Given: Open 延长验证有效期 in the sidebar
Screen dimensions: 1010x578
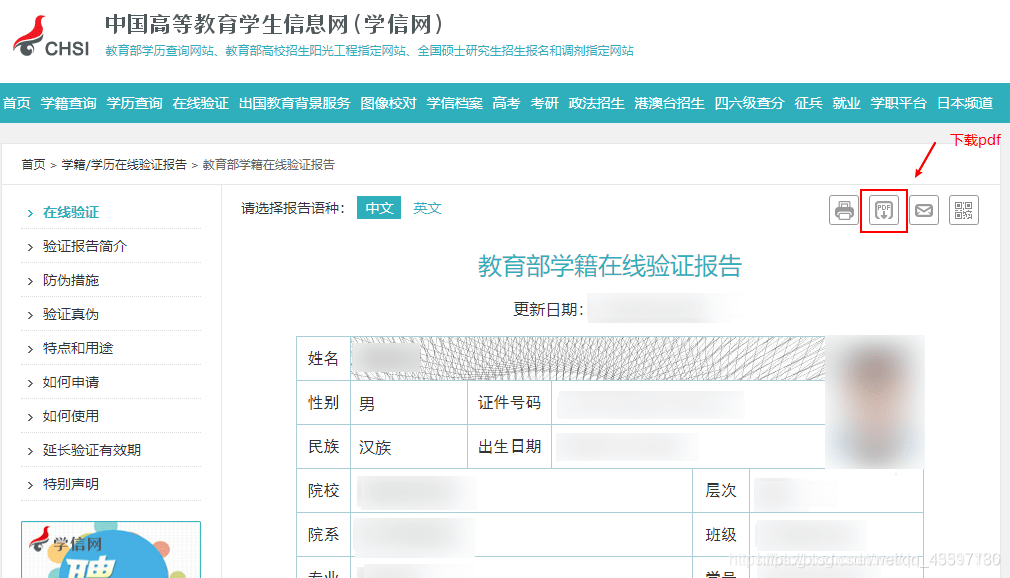Looking at the screenshot, I should (x=92, y=450).
